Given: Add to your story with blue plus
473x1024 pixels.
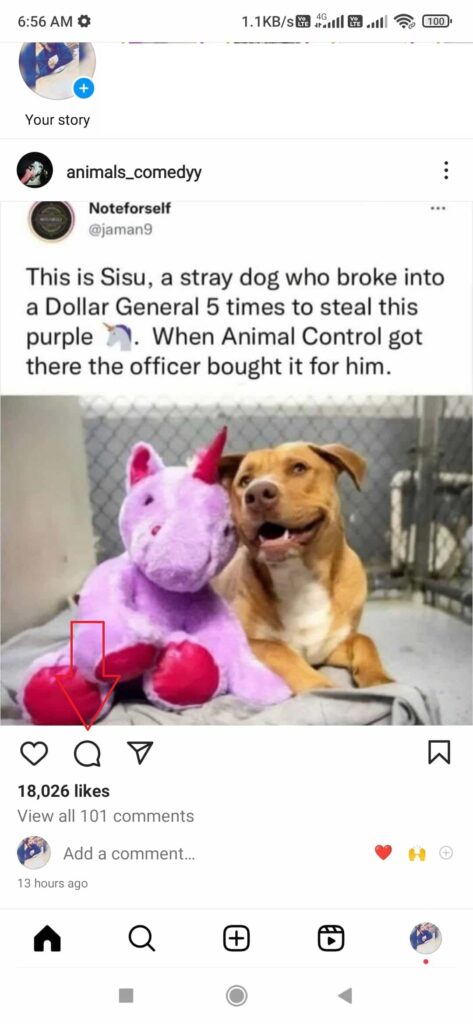Looking at the screenshot, I should click(x=84, y=88).
